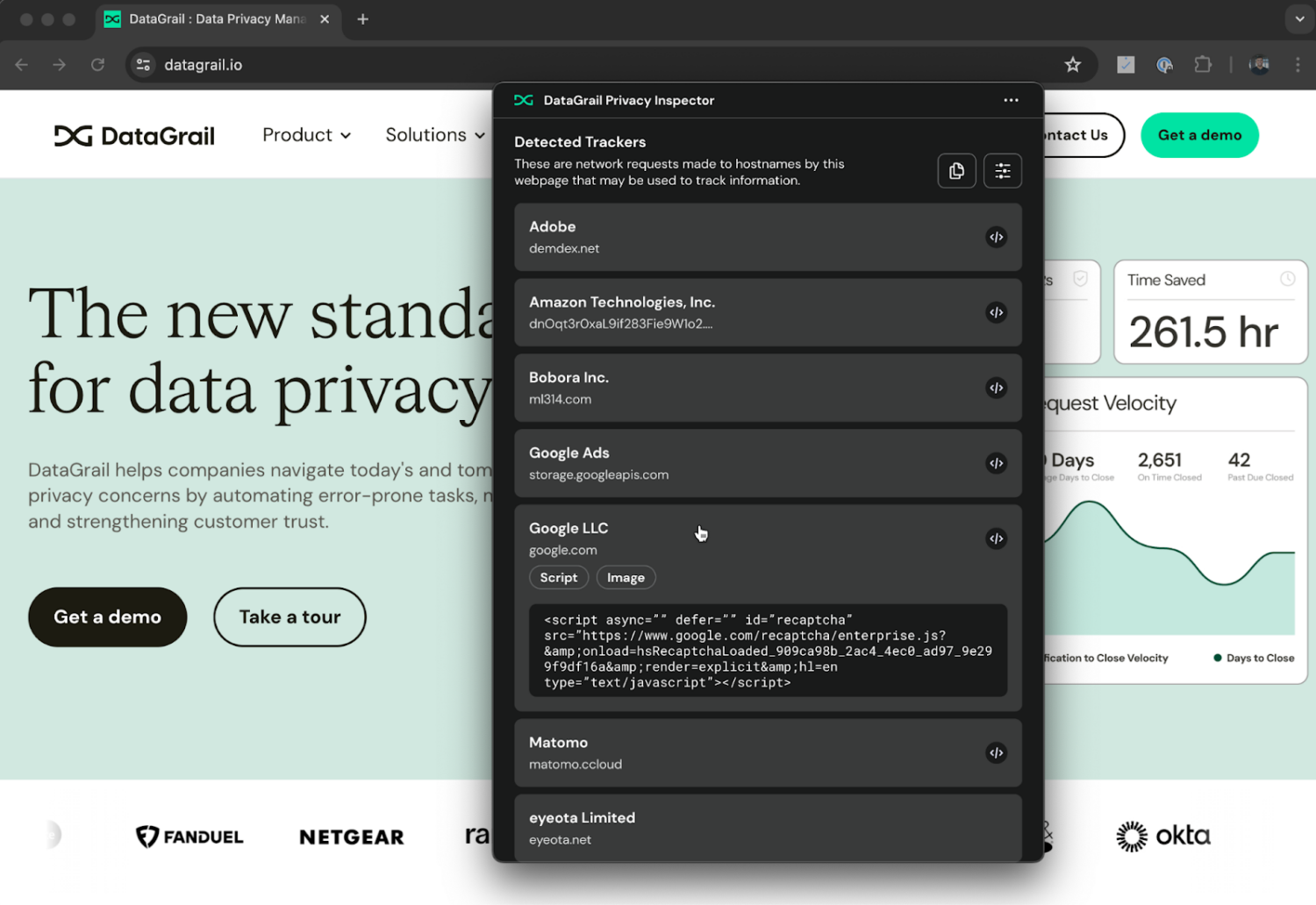The width and height of the screenshot is (1316, 905).
Task: View code for the Google Ads tracker
Action: click(996, 463)
